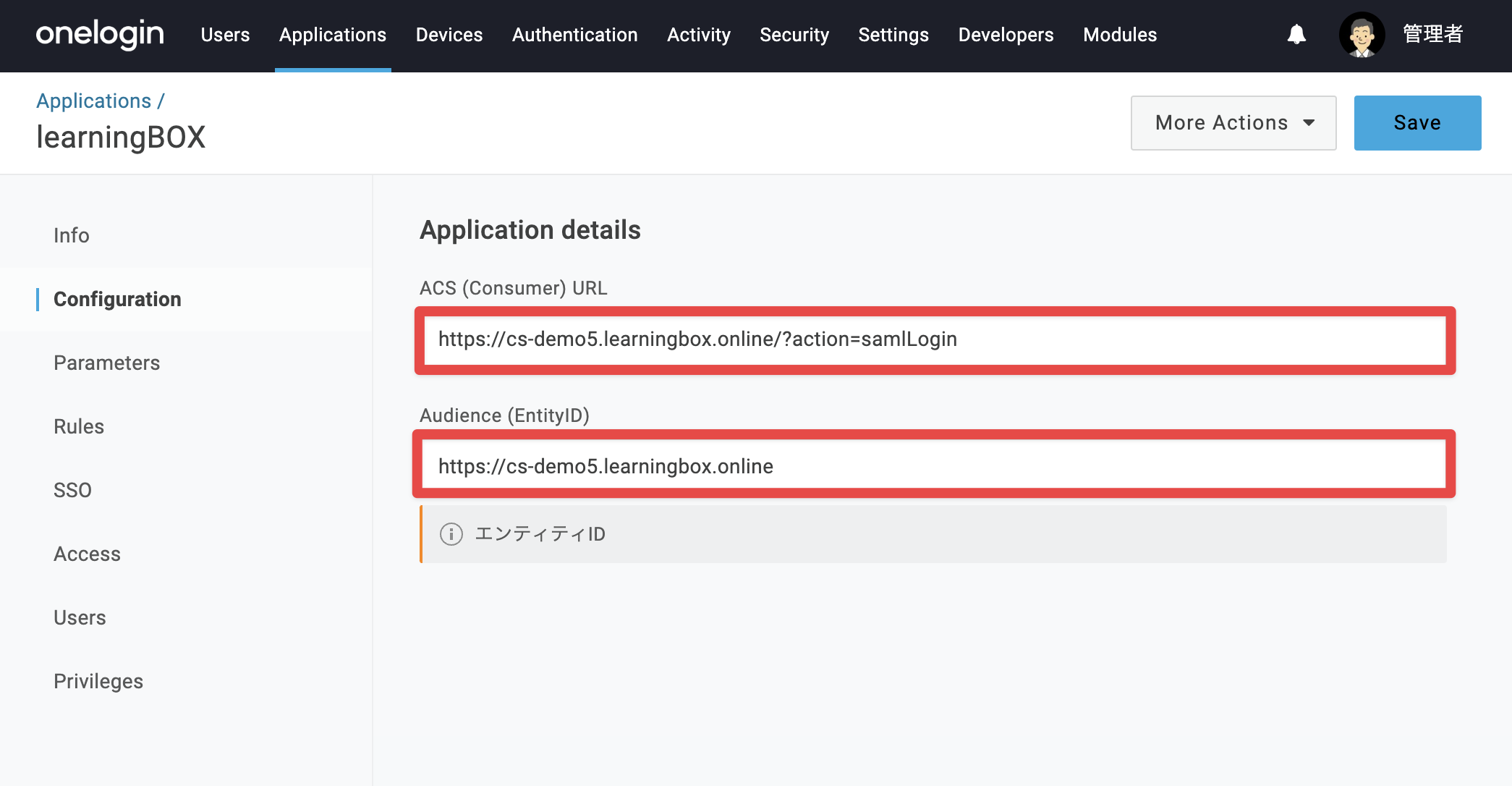This screenshot has width=1512, height=786.
Task: Open the Settings menu
Action: [893, 35]
